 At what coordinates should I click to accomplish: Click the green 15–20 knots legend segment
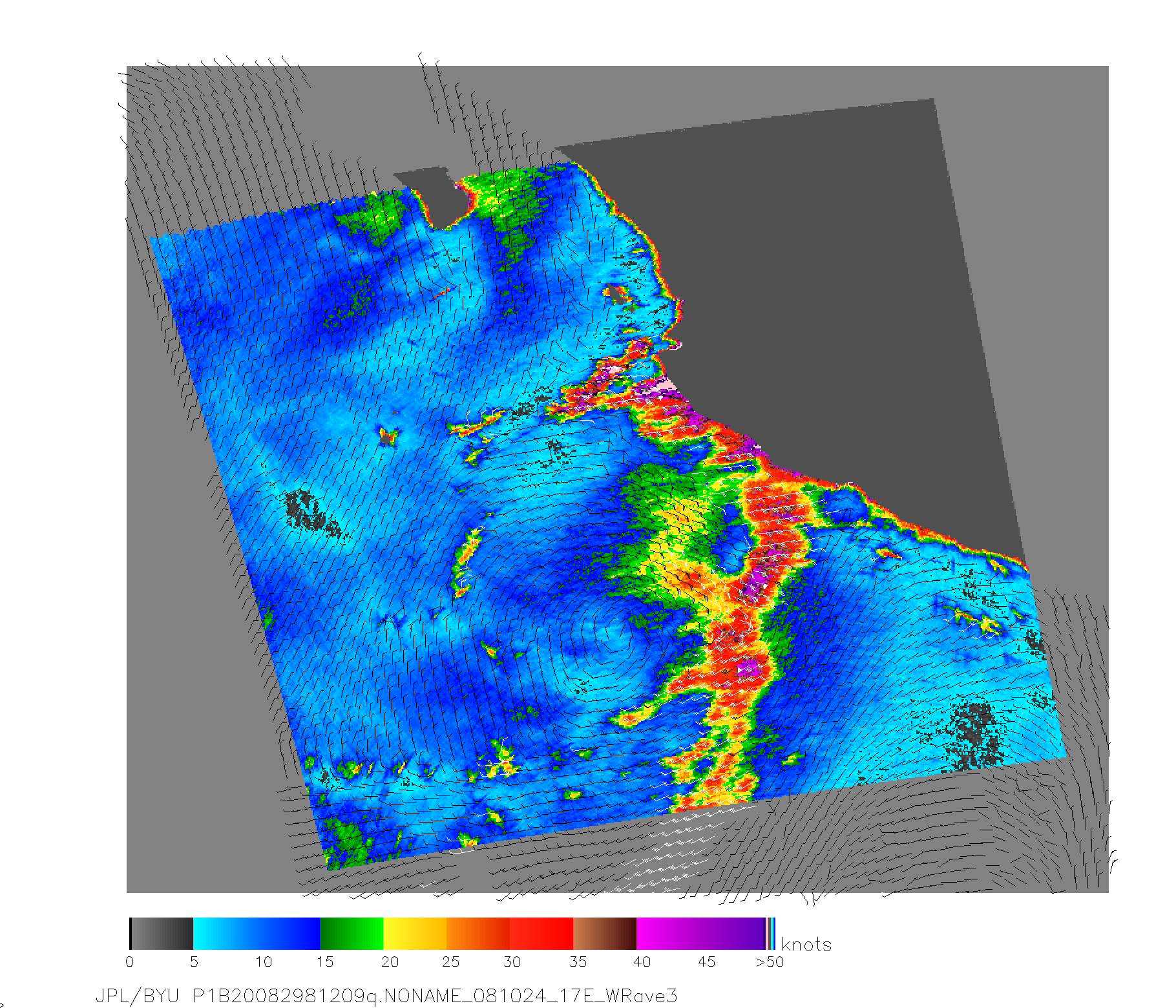pos(352,934)
